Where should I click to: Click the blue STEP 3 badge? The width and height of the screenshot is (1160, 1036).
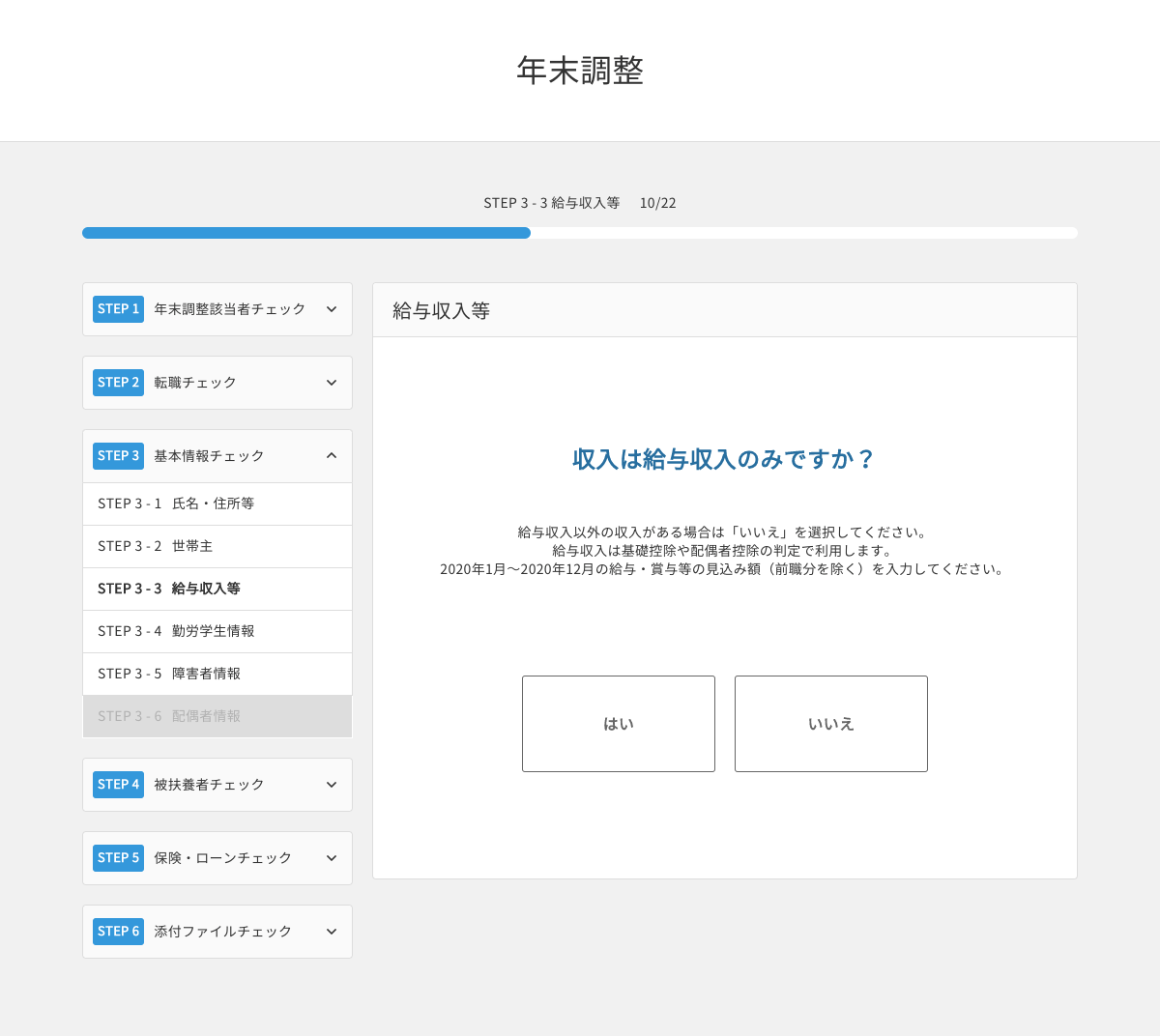118,456
